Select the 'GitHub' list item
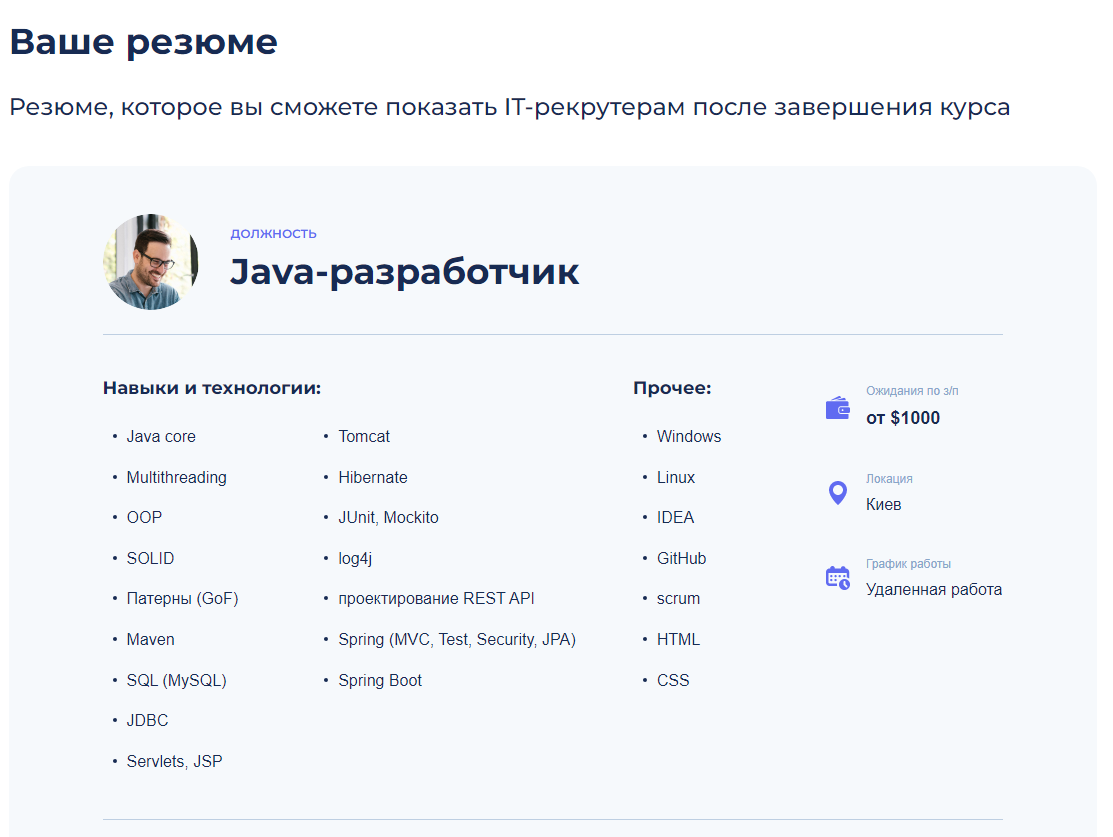1113x837 pixels. [681, 559]
